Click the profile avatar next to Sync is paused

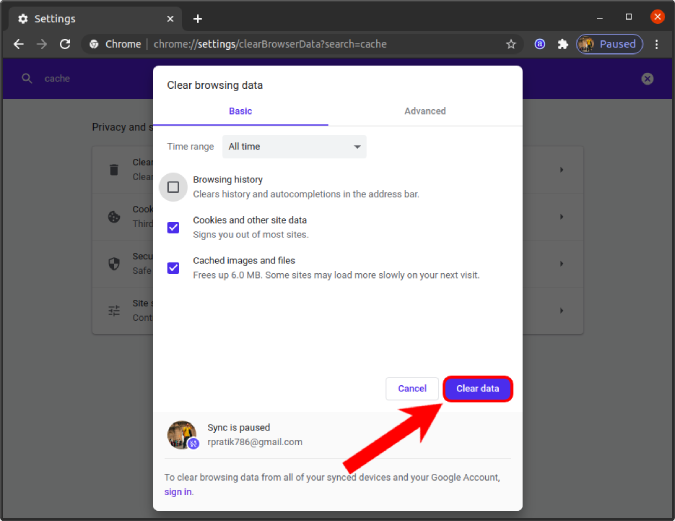tap(182, 435)
